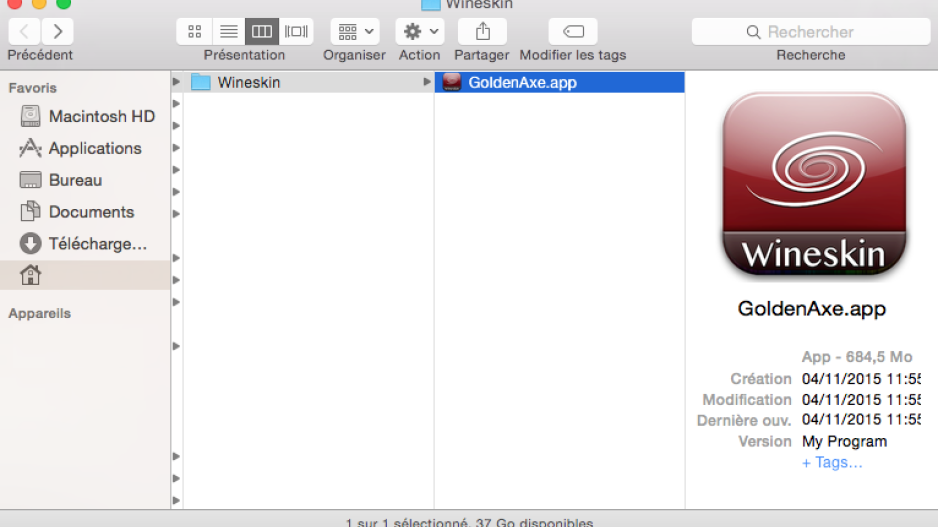Viewport: 938px width, 527px height.
Task: Select GoldenAxe.app in the file column
Action: (x=560, y=82)
